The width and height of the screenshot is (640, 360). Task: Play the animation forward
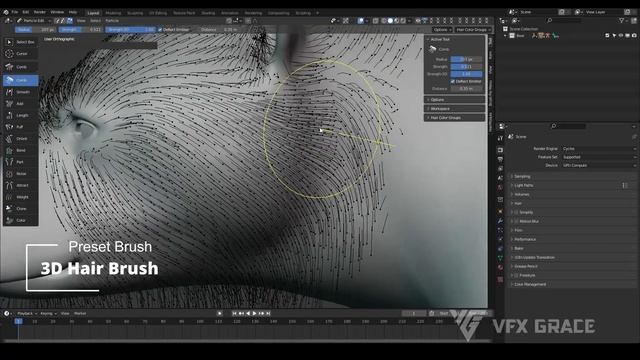pos(255,313)
